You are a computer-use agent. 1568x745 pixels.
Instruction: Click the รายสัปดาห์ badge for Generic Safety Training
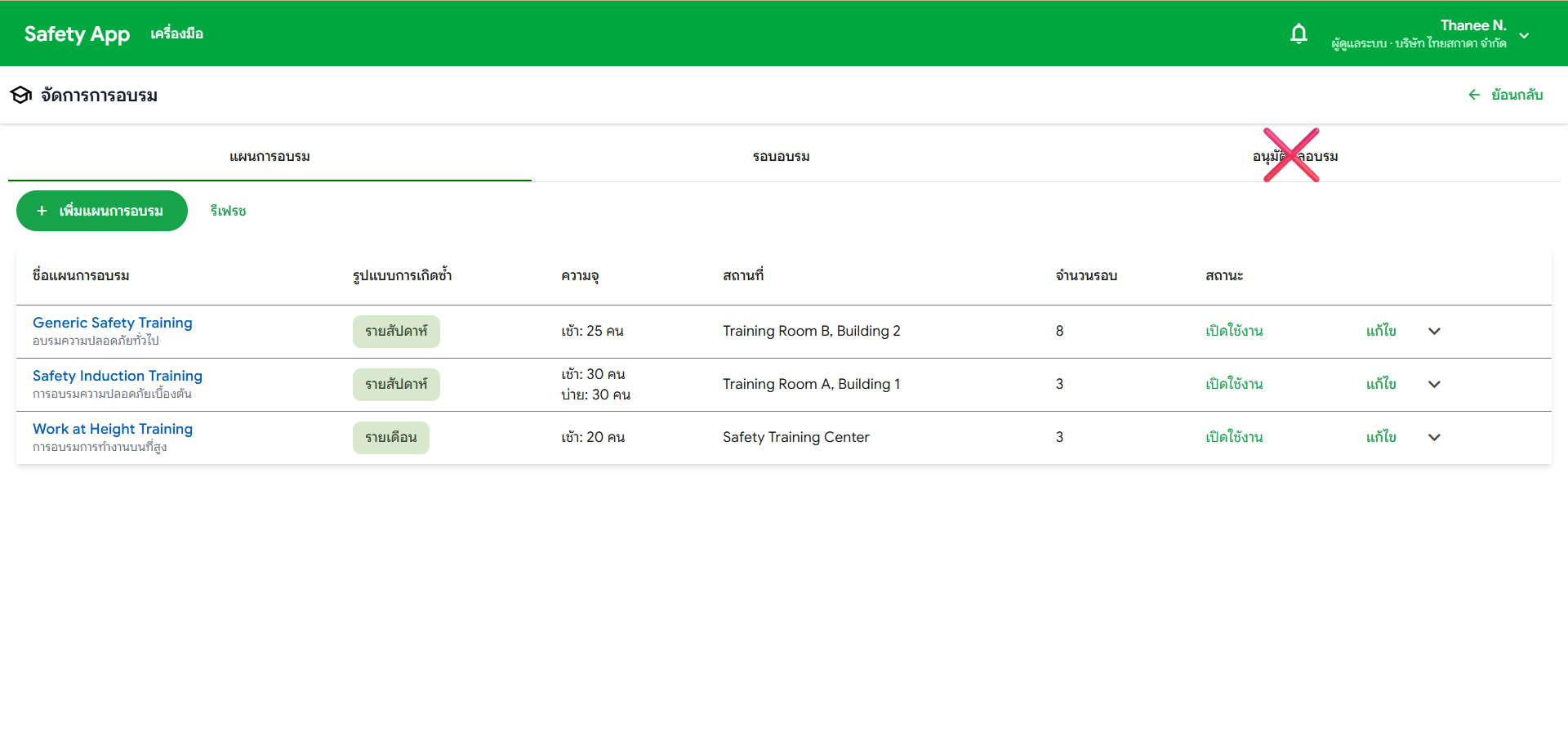click(x=396, y=331)
